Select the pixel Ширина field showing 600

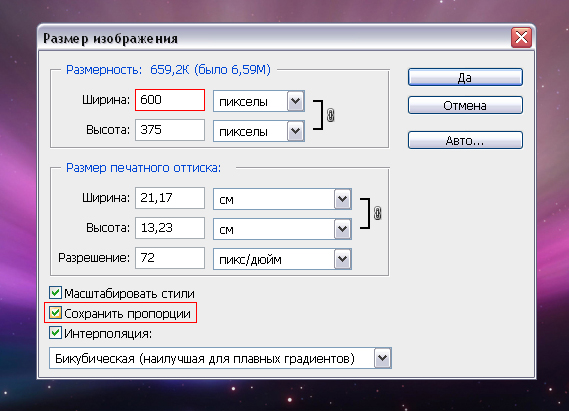(x=170, y=100)
